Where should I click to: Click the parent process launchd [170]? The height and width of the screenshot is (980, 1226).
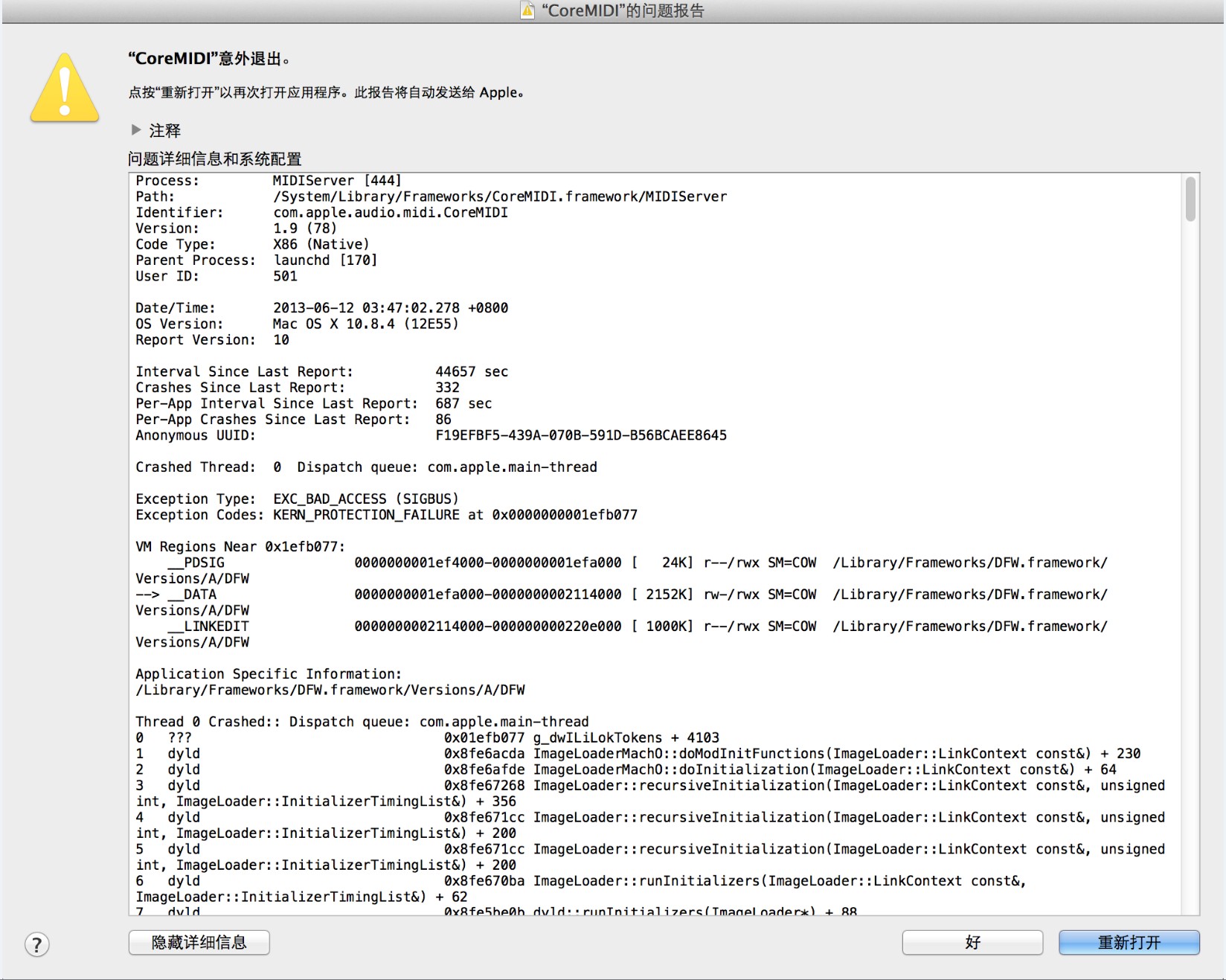(x=325, y=260)
